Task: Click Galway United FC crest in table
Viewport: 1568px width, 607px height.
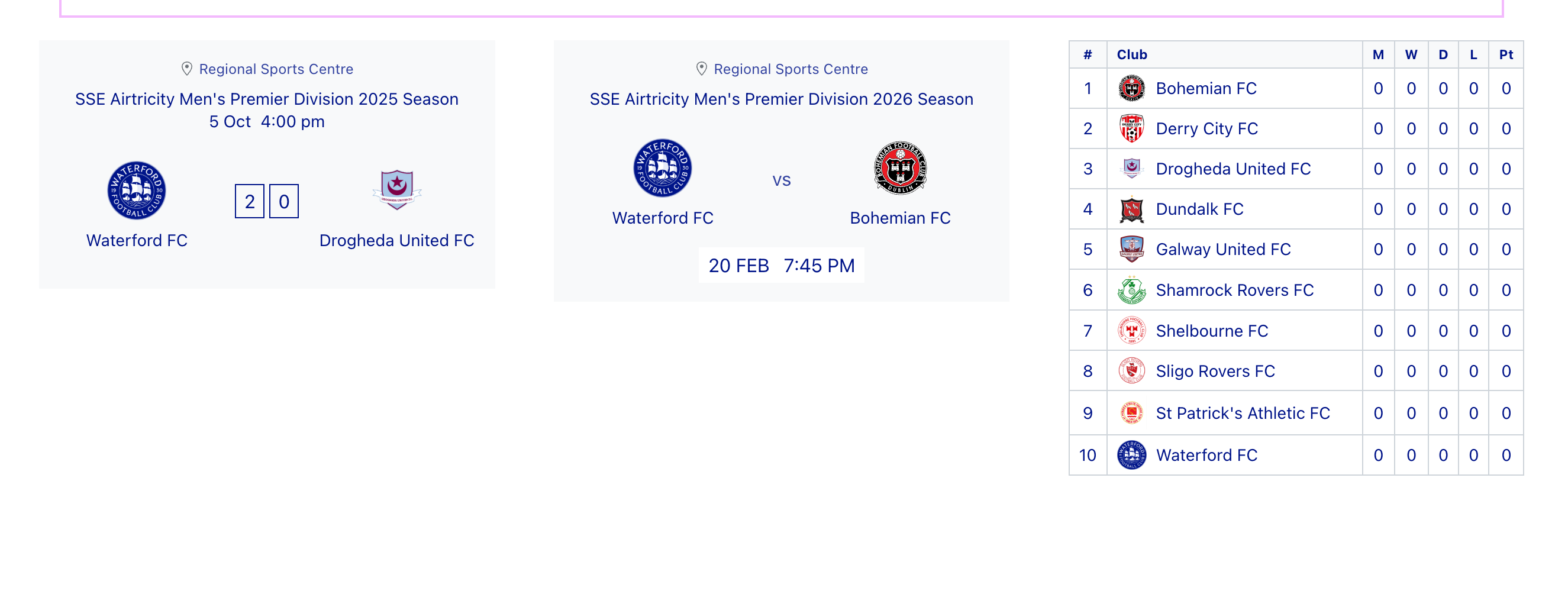Action: coord(1131,250)
